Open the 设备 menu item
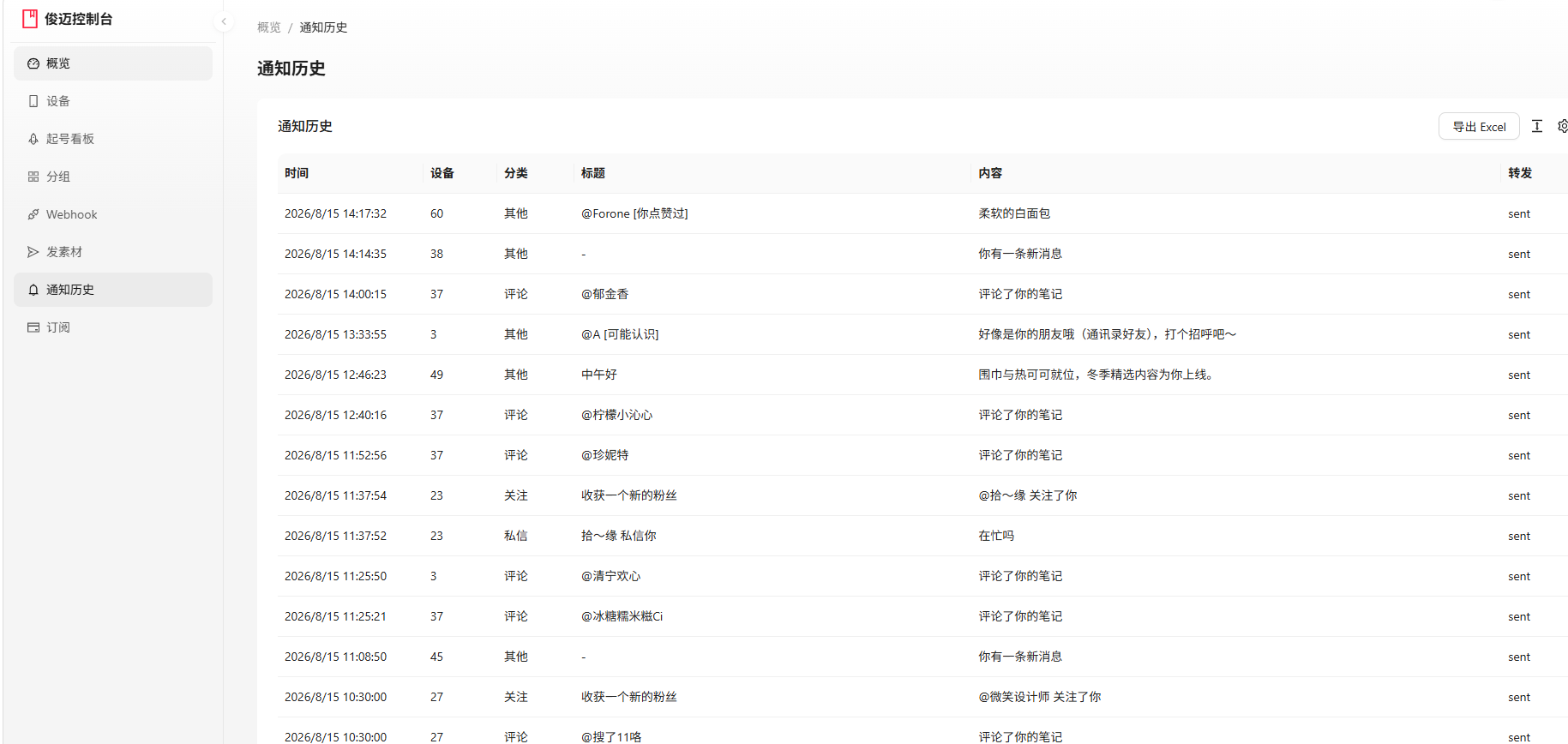This screenshot has height=744, width=1568. coord(113,101)
